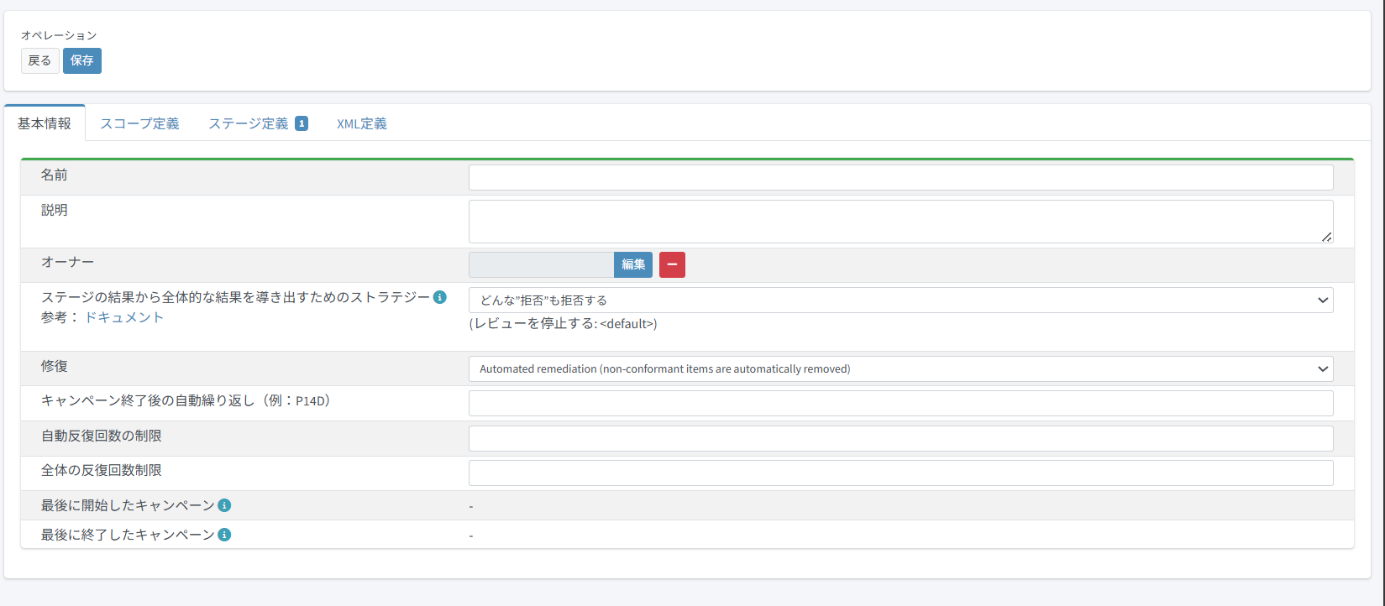Remove owner with red minus button
1385x606 pixels.
click(672, 265)
